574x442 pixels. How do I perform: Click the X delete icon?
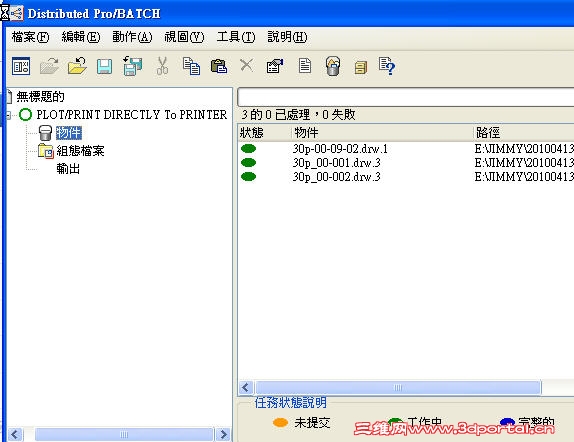pyautogui.click(x=246, y=66)
